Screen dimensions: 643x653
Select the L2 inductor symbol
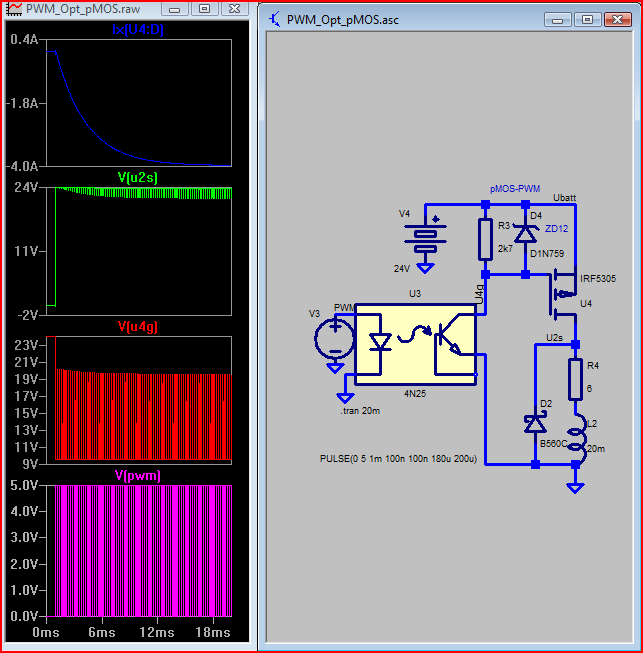[x=577, y=437]
